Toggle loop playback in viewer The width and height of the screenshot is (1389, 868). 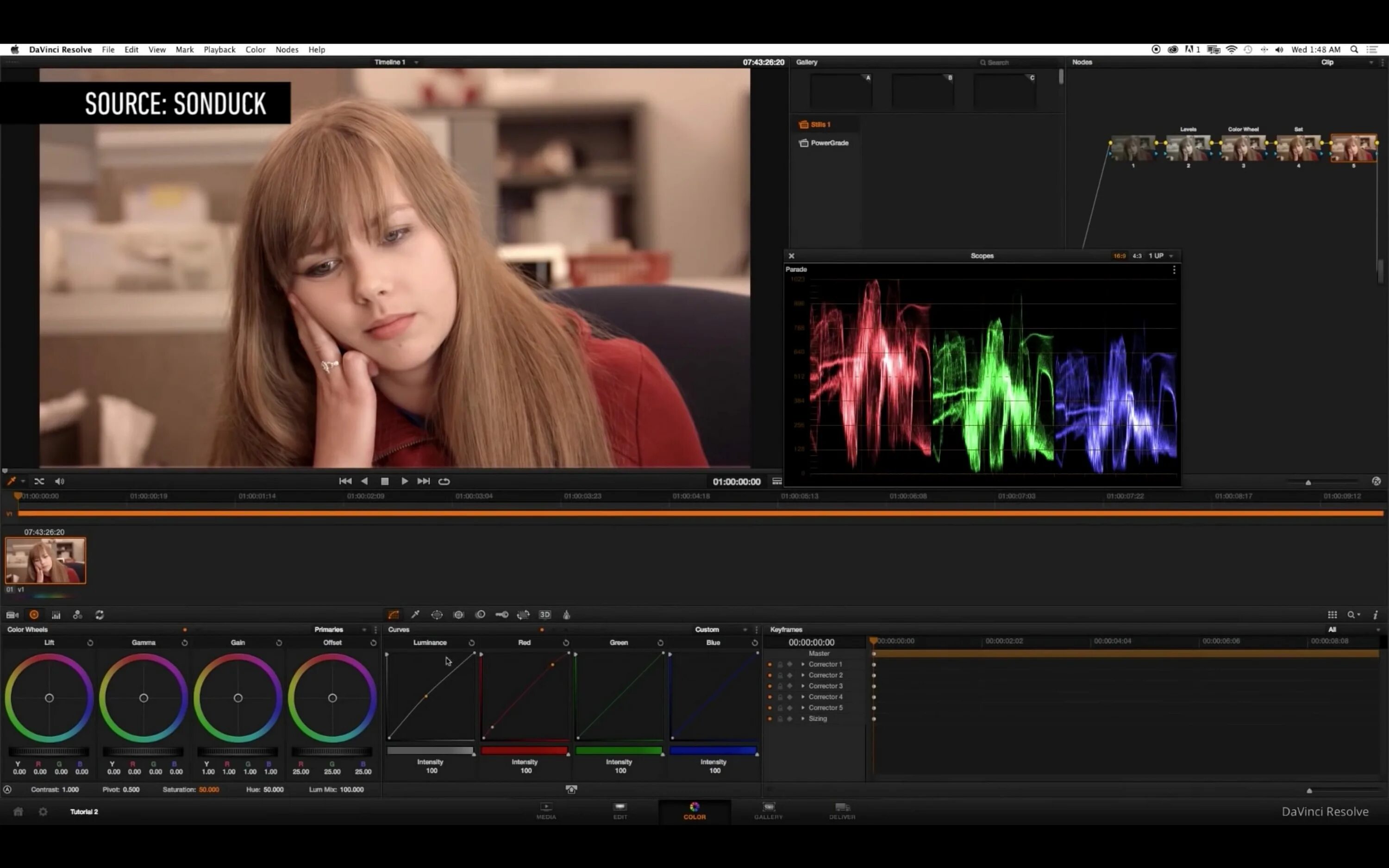tap(444, 481)
